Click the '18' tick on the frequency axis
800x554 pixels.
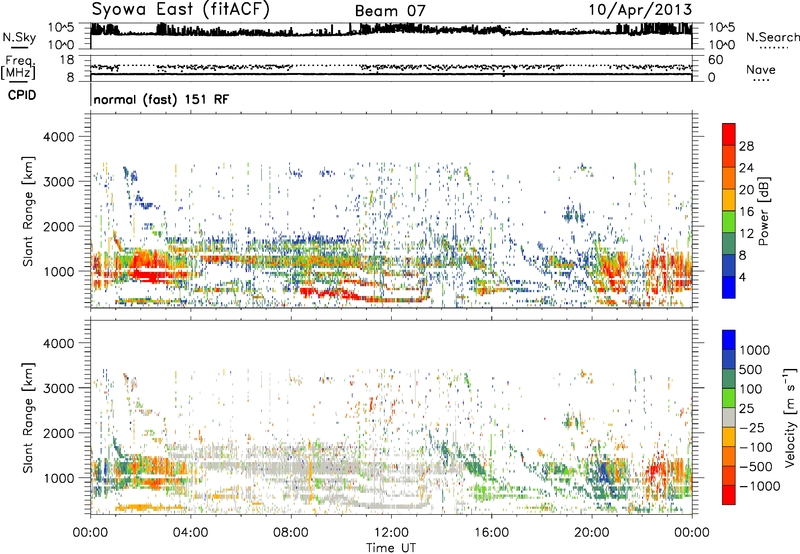click(67, 60)
